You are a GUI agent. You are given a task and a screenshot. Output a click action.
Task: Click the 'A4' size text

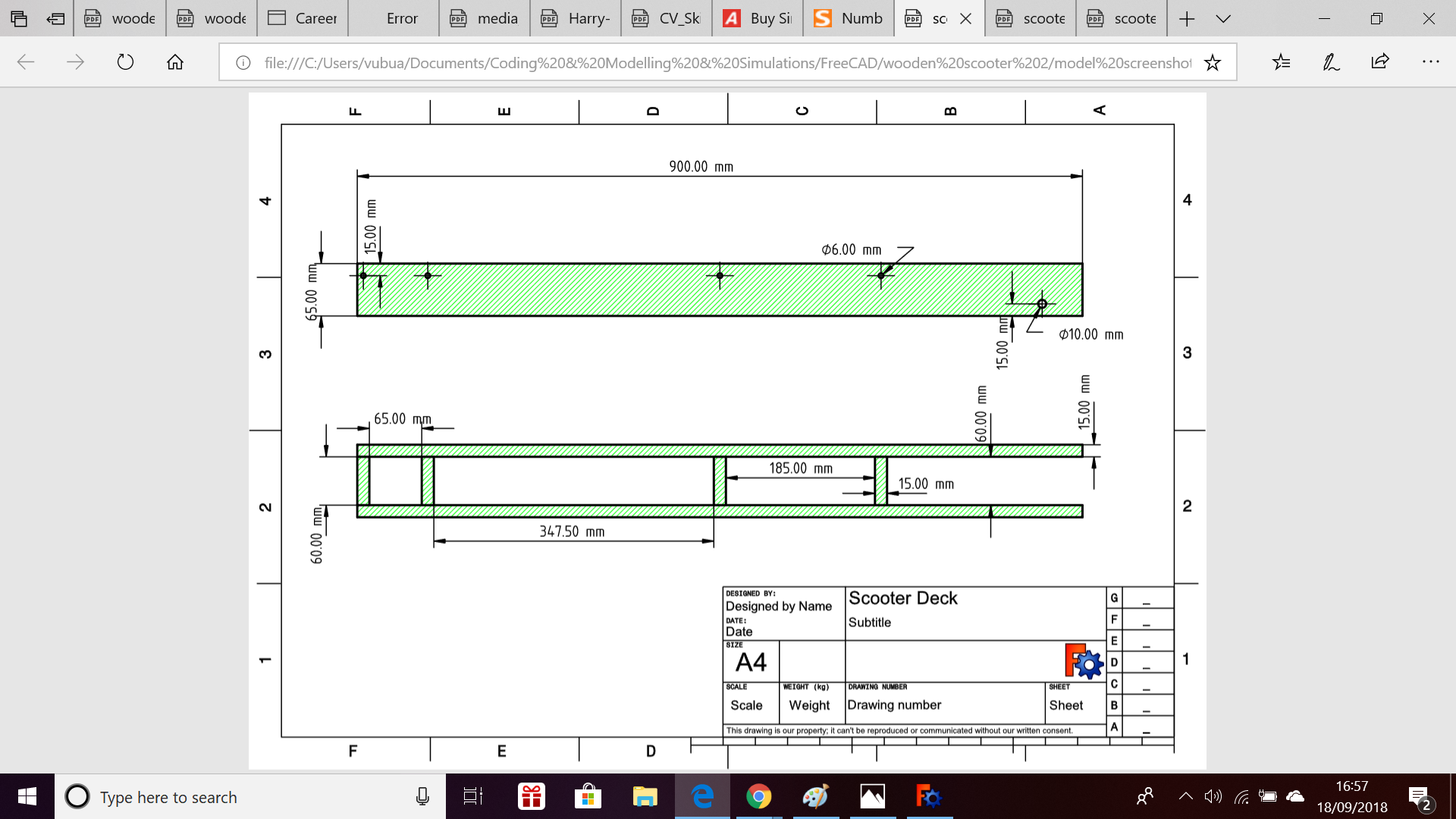(751, 662)
